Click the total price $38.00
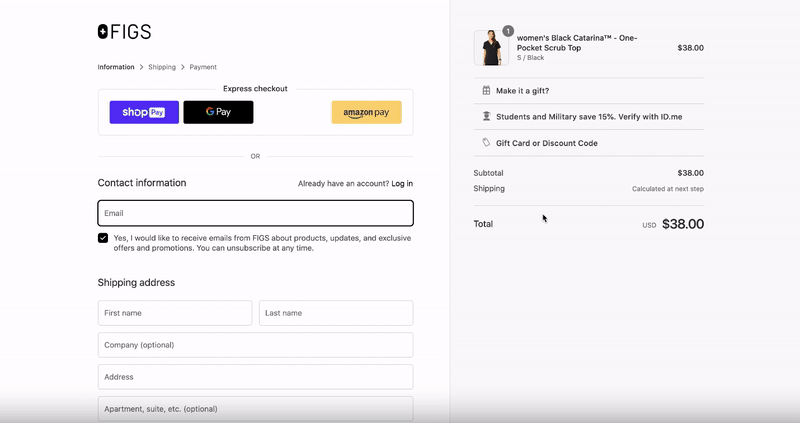800x423 pixels. pyautogui.click(x=683, y=224)
